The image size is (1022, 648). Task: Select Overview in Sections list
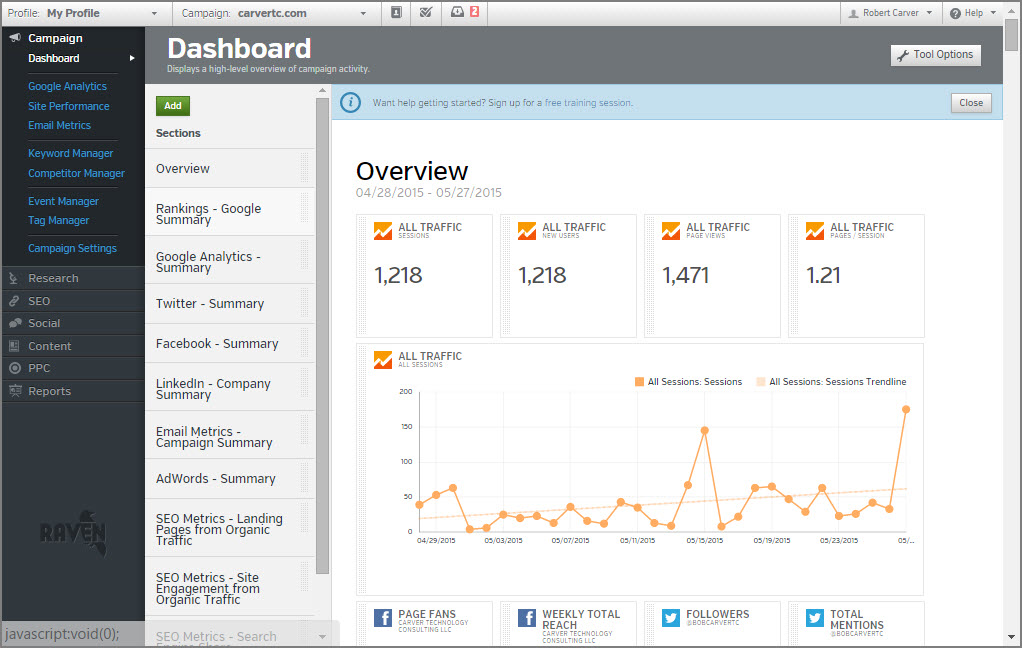[229, 168]
